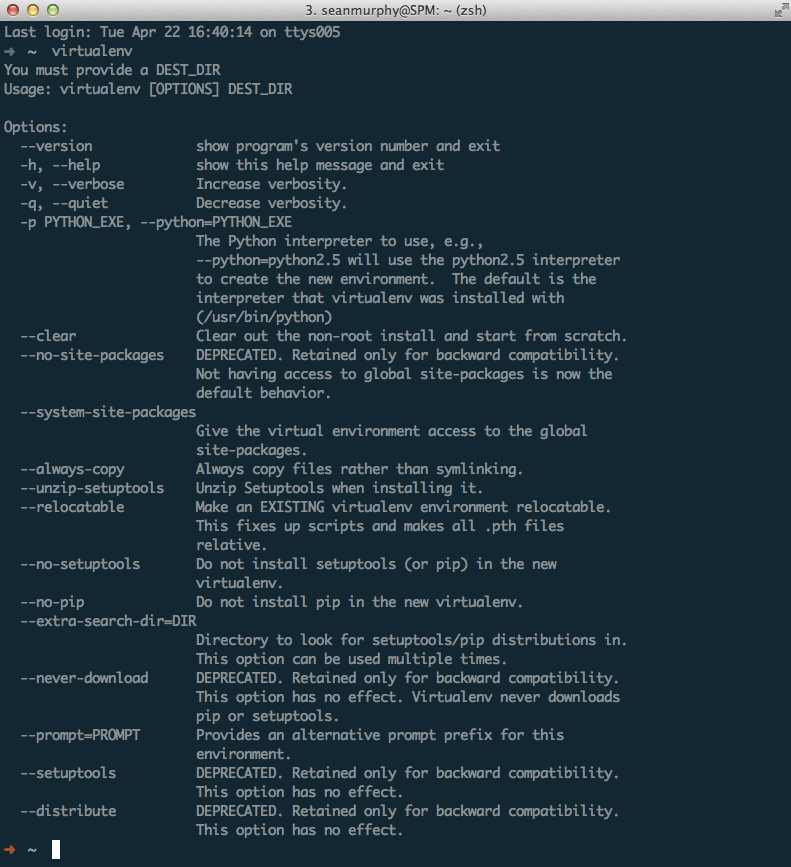Click the 'Usage: virtualenv [OPTIONS] DEST_DIR' line

pyautogui.click(x=148, y=89)
